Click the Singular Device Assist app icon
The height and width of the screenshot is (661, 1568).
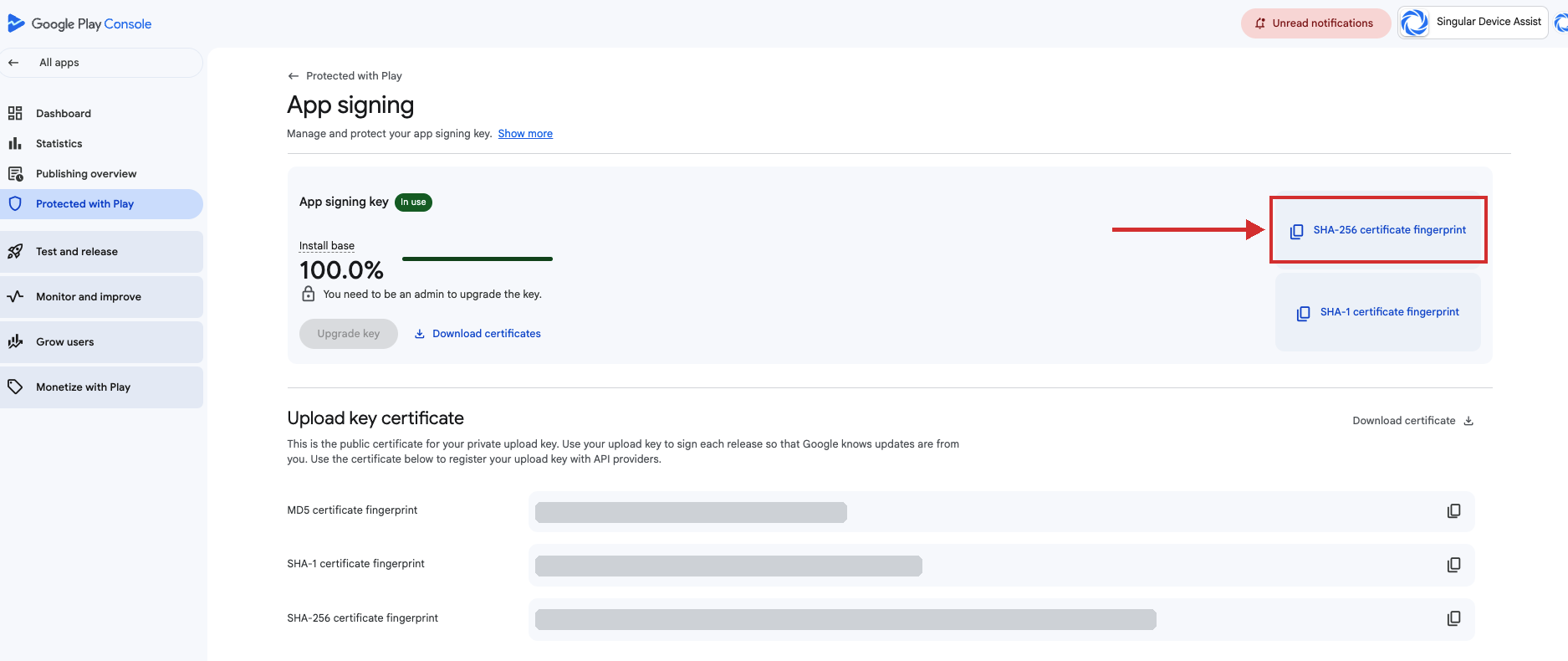click(x=1414, y=23)
